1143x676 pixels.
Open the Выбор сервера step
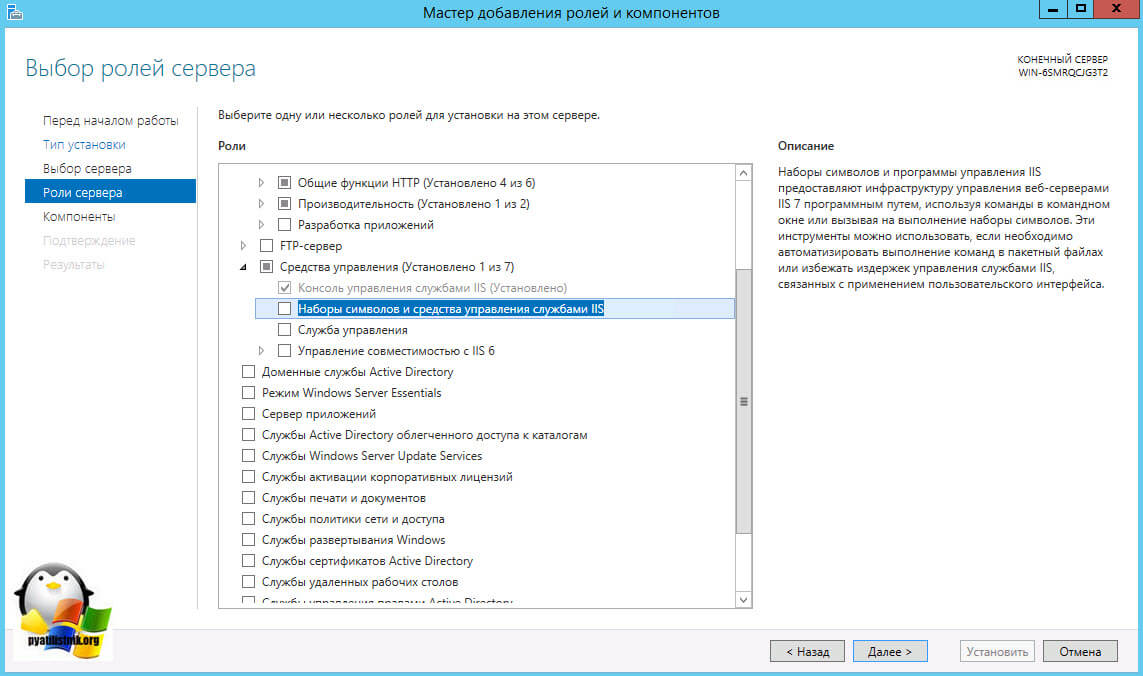87,168
